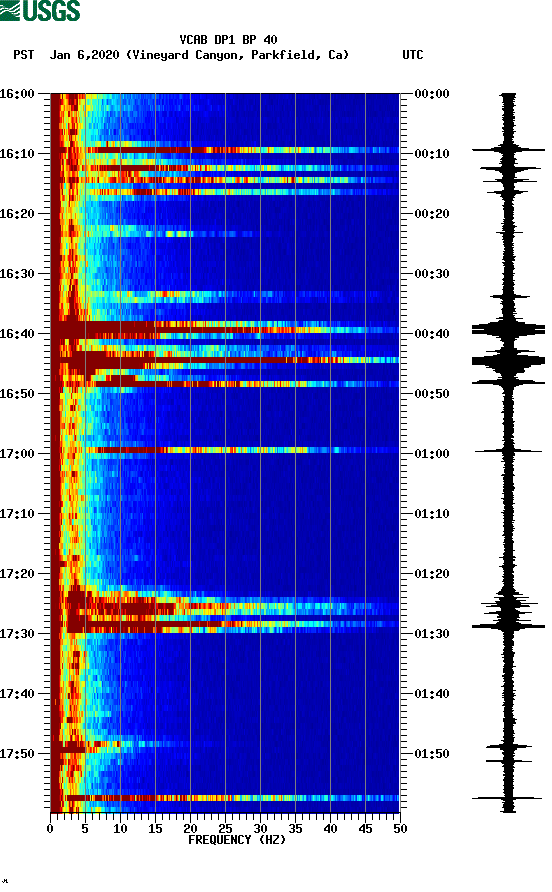
Task: Click the 16:10 PST time label
Action: [17, 154]
